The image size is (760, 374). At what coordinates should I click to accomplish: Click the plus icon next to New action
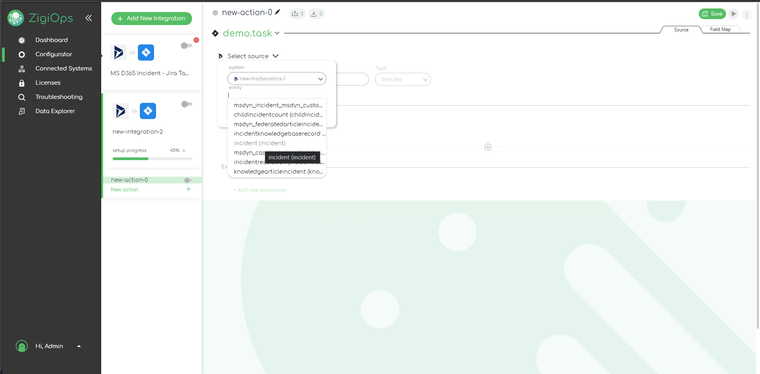pos(189,189)
